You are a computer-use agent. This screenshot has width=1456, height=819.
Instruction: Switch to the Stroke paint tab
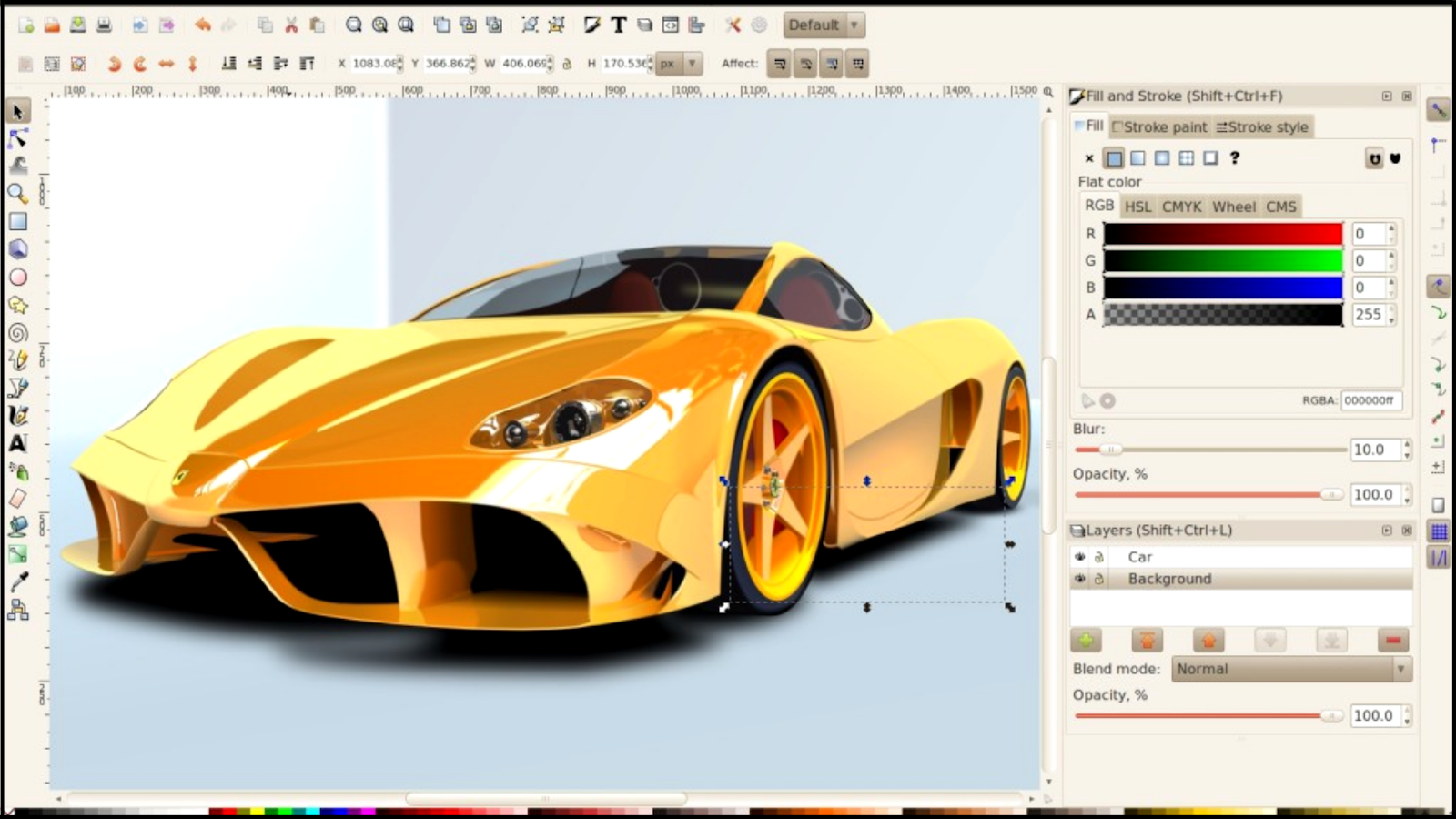(1160, 127)
